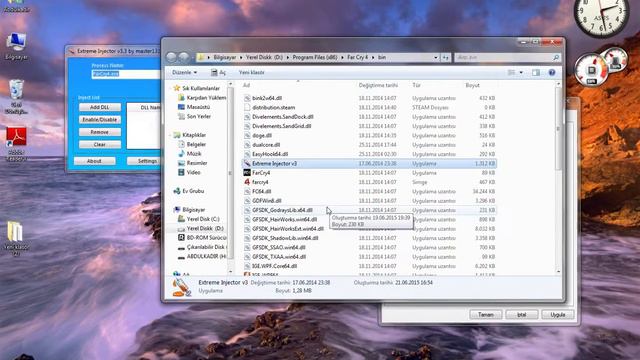Click the Uygula button in the dialog behind
640x360 pixels.
point(558,315)
